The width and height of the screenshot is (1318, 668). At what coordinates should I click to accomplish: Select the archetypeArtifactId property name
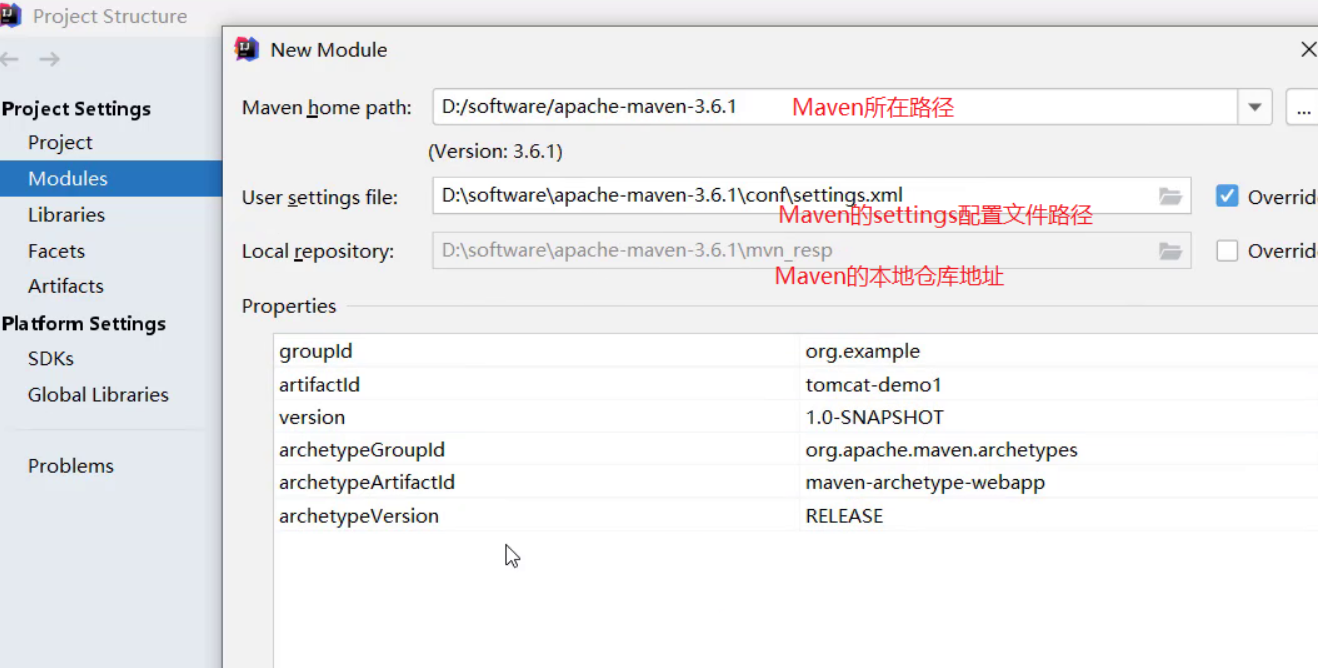coord(367,483)
